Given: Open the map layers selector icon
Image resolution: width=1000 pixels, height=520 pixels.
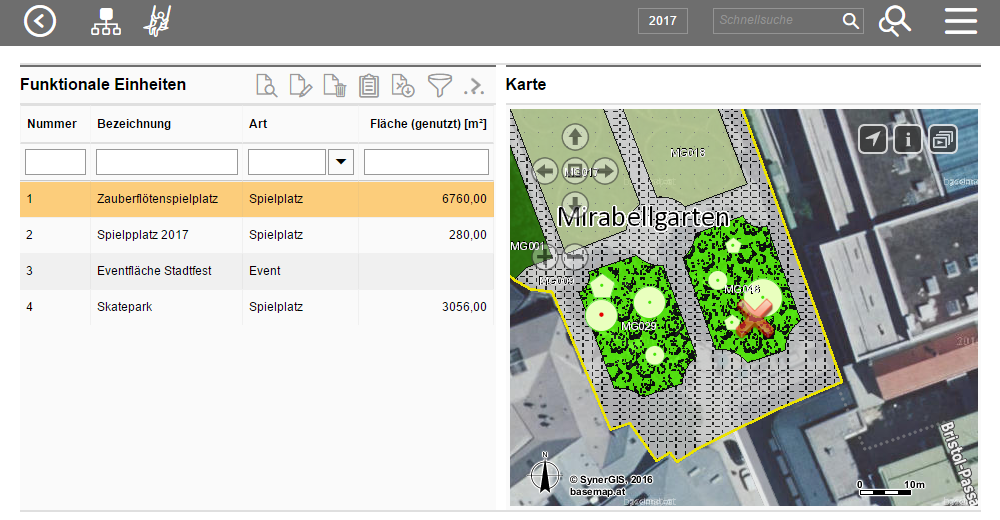Looking at the screenshot, I should 943,138.
